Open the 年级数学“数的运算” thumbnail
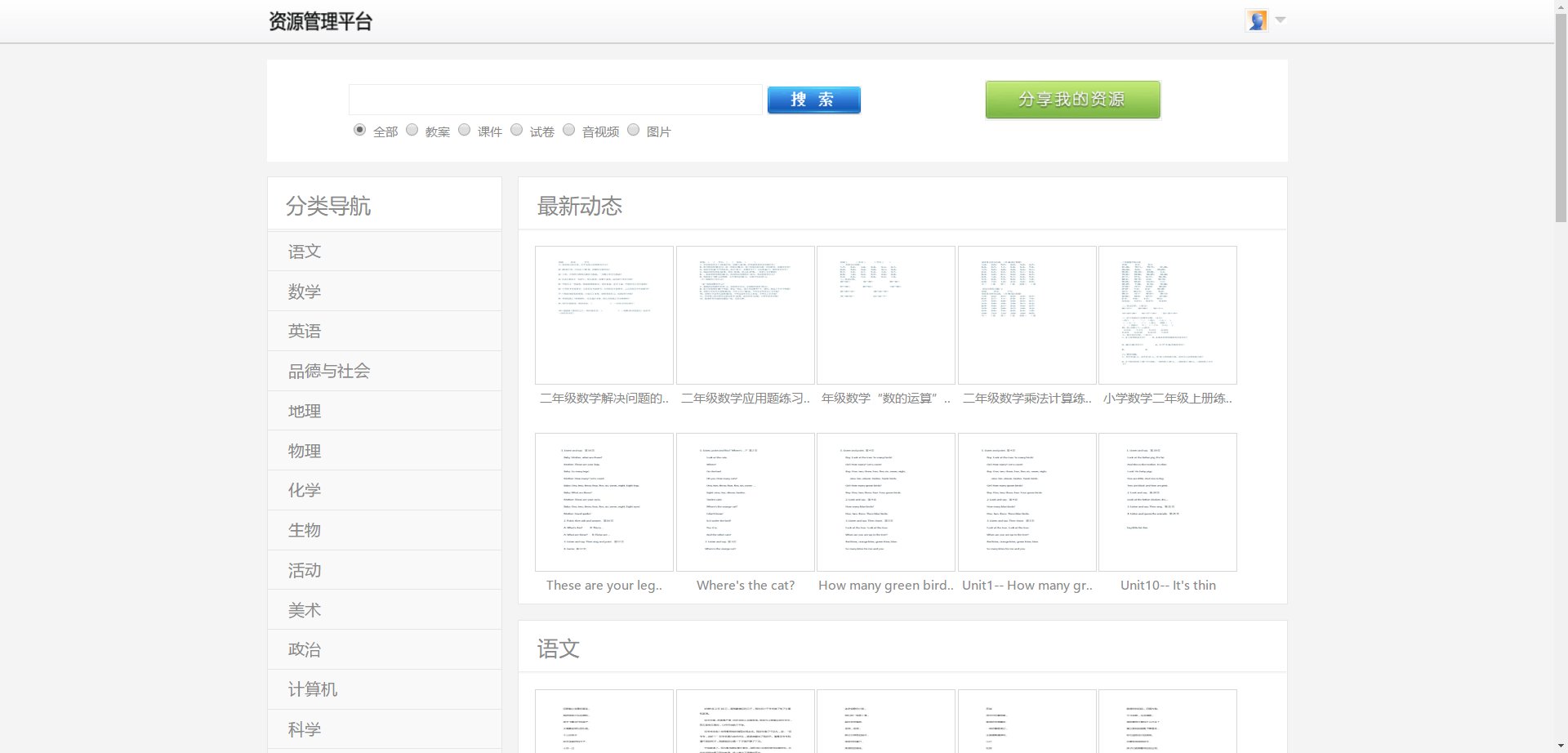This screenshot has width=1568, height=753. click(x=886, y=315)
